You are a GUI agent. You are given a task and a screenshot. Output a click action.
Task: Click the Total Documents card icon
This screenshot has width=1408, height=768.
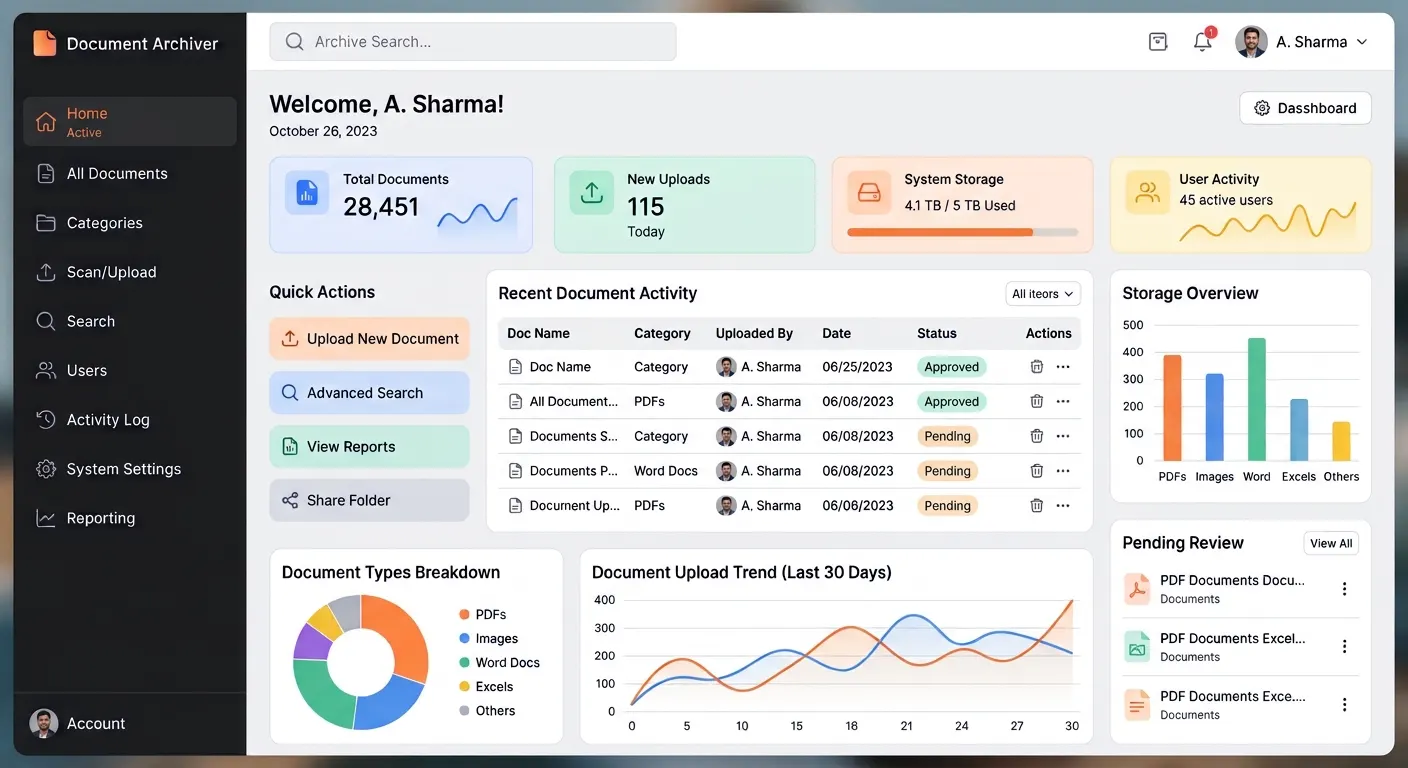click(x=307, y=192)
